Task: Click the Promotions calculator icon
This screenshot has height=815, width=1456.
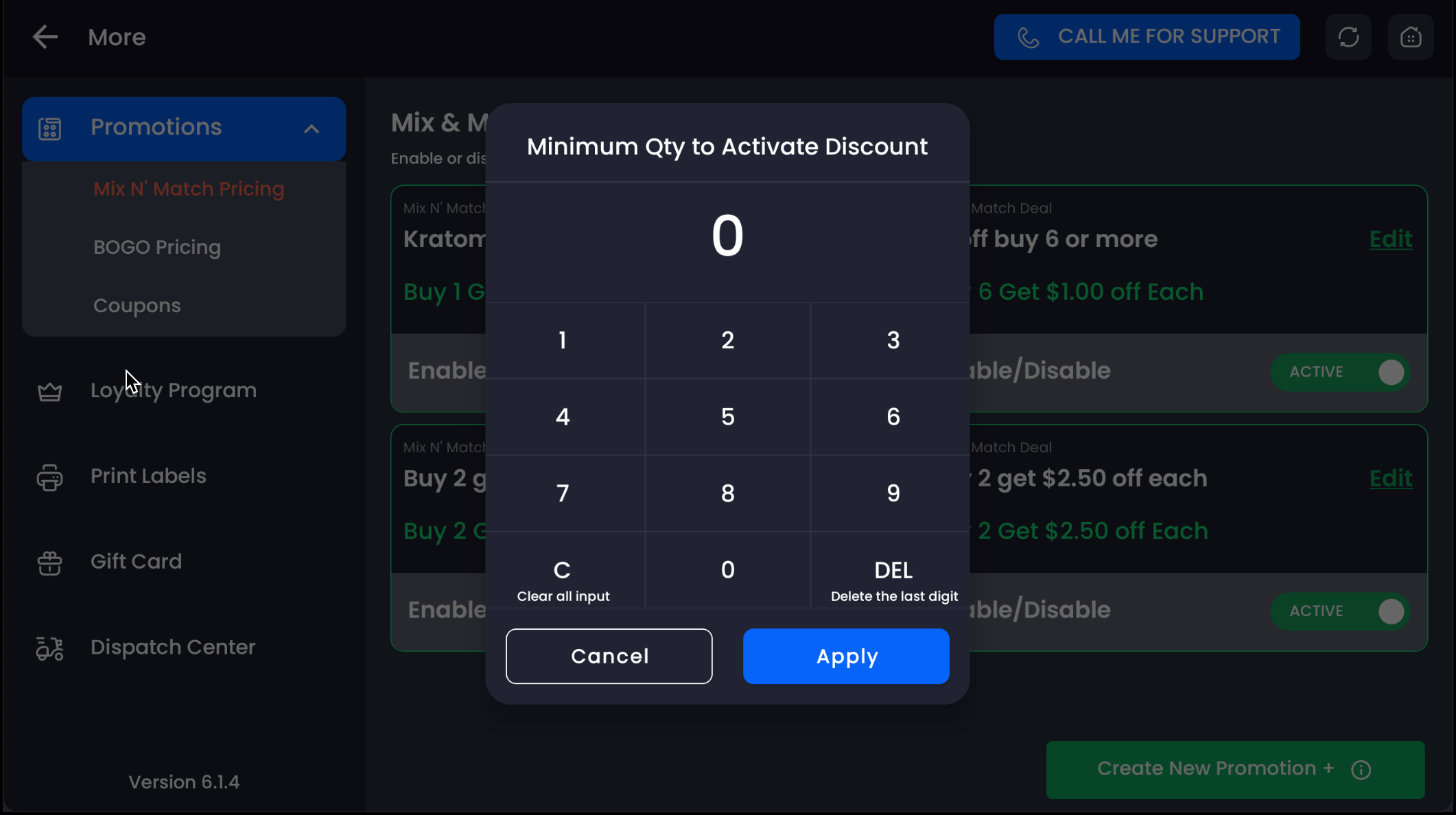Action: click(x=49, y=128)
